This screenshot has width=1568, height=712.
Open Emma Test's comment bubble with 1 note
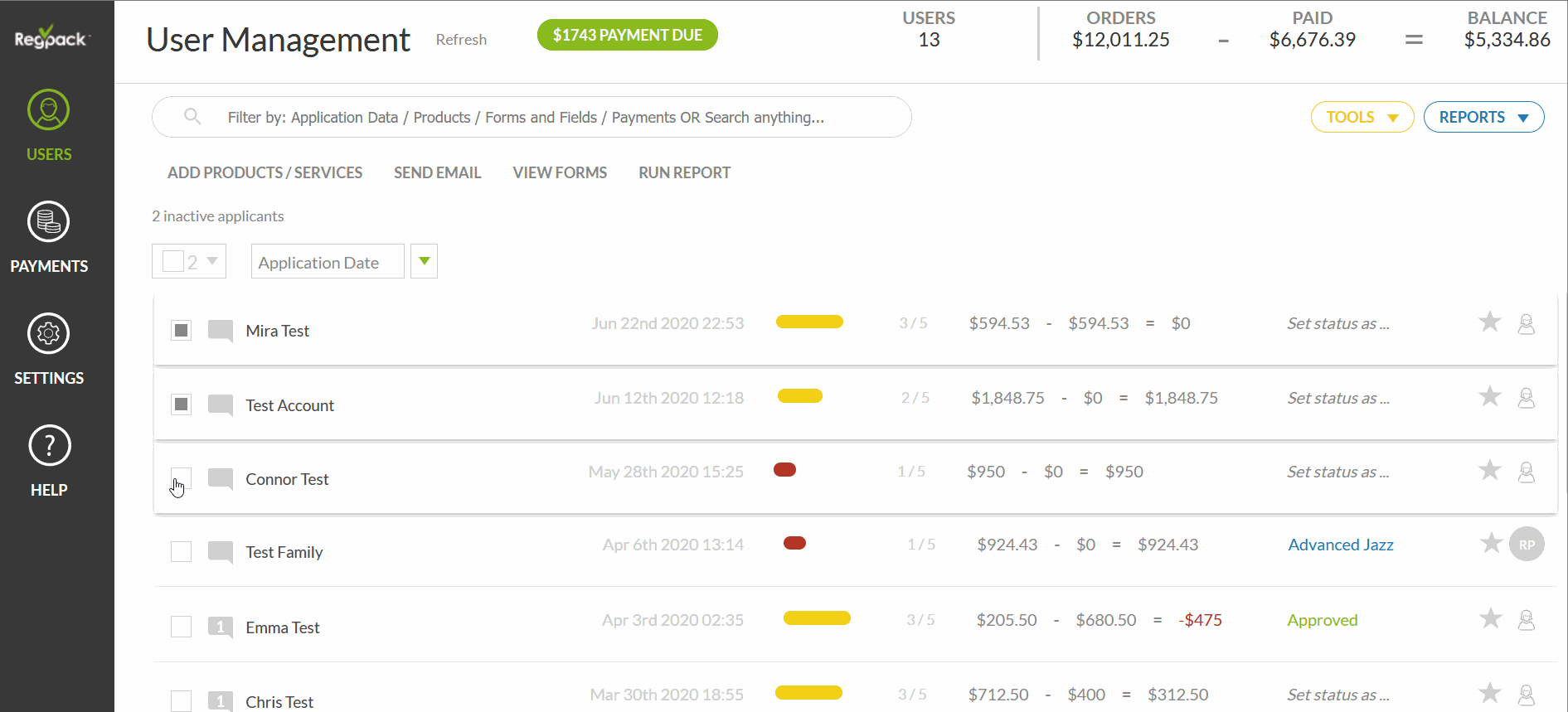tap(221, 627)
